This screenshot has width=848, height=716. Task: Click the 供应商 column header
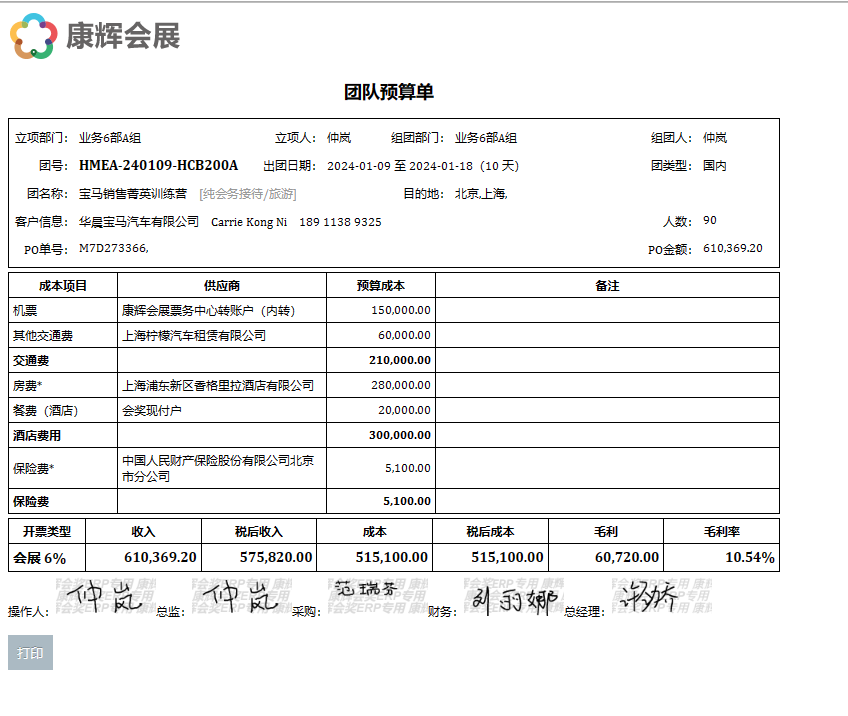222,286
